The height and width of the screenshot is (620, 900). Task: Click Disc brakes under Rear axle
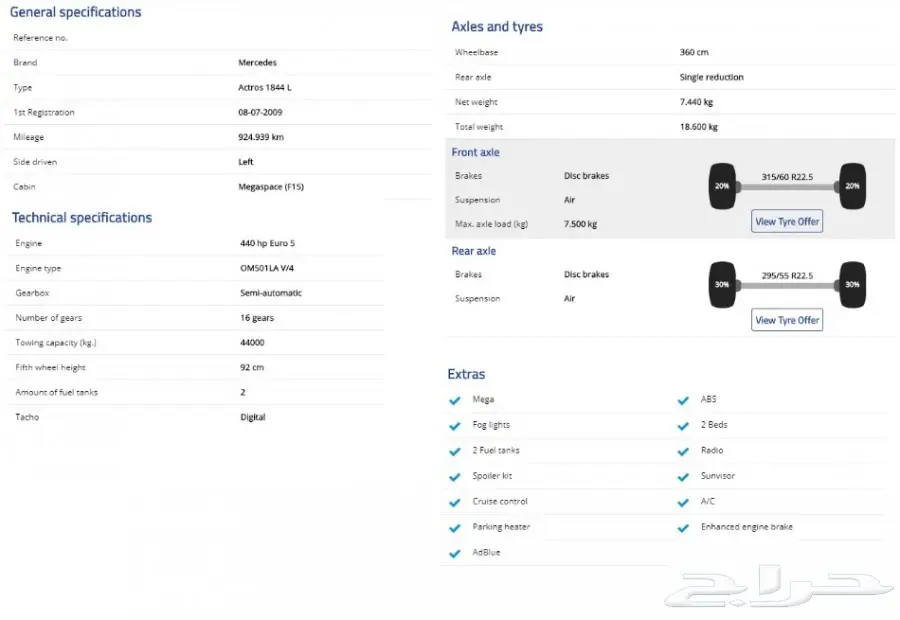[x=586, y=274]
